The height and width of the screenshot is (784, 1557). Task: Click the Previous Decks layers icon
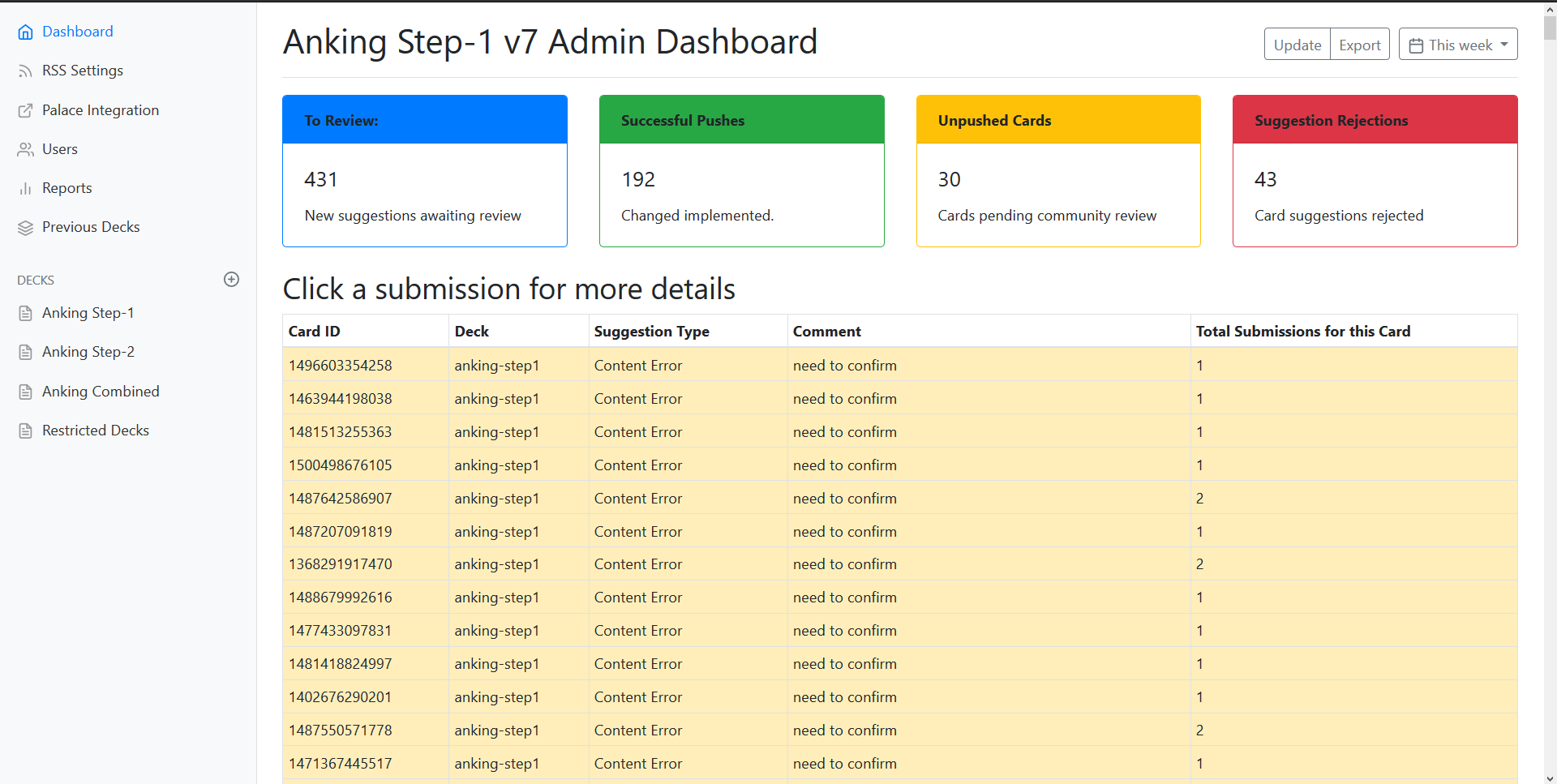pos(26,228)
